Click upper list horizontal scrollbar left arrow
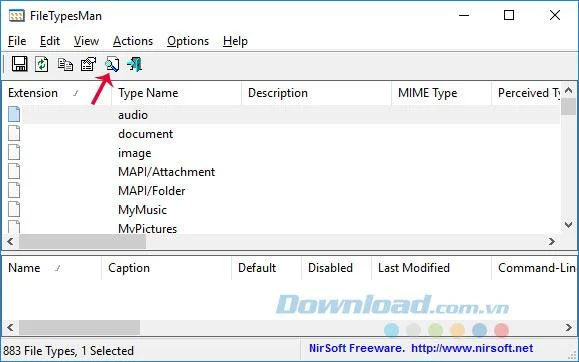The height and width of the screenshot is (362, 579). tap(10, 242)
